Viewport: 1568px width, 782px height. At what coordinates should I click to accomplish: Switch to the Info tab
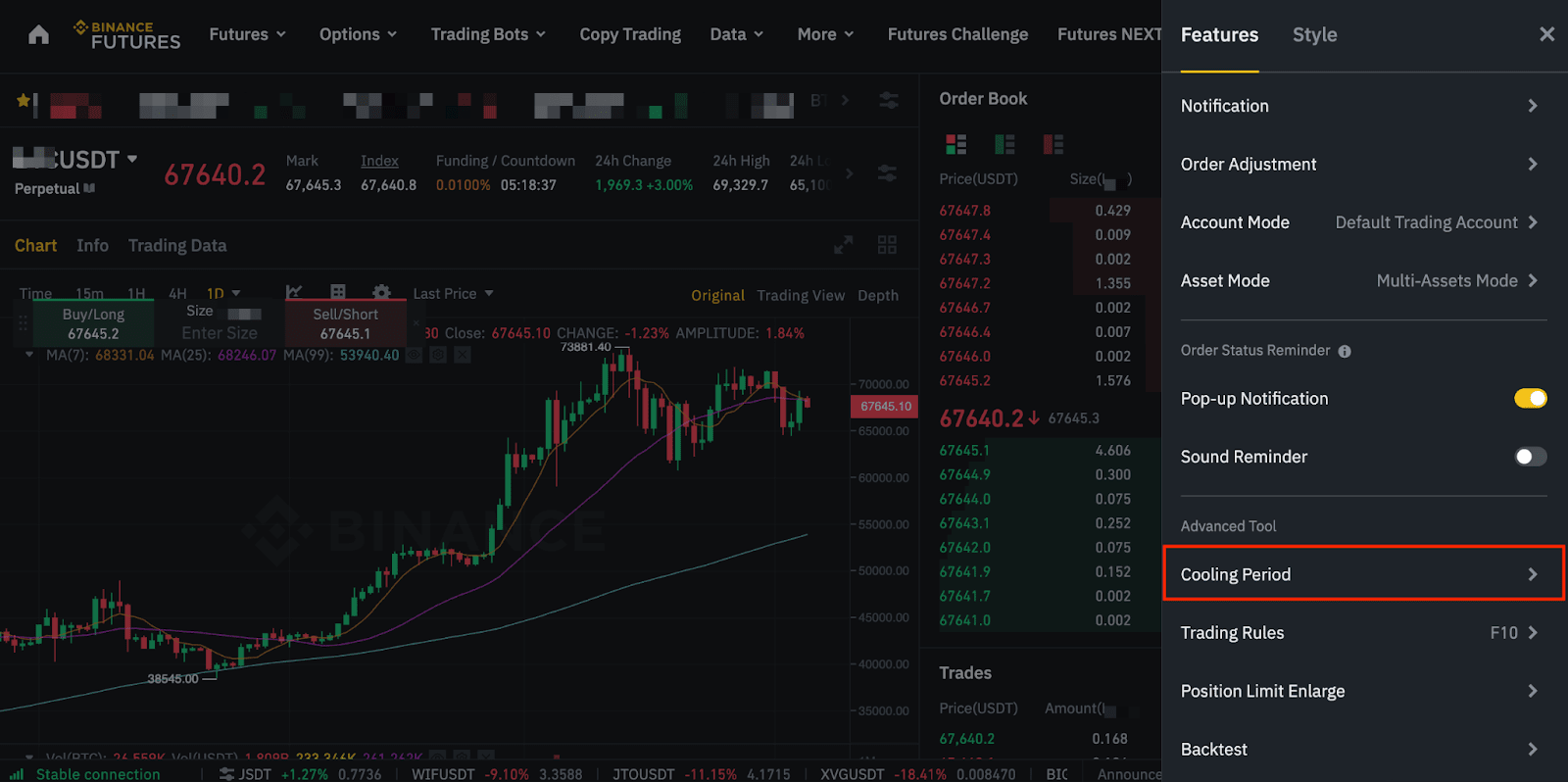point(92,245)
